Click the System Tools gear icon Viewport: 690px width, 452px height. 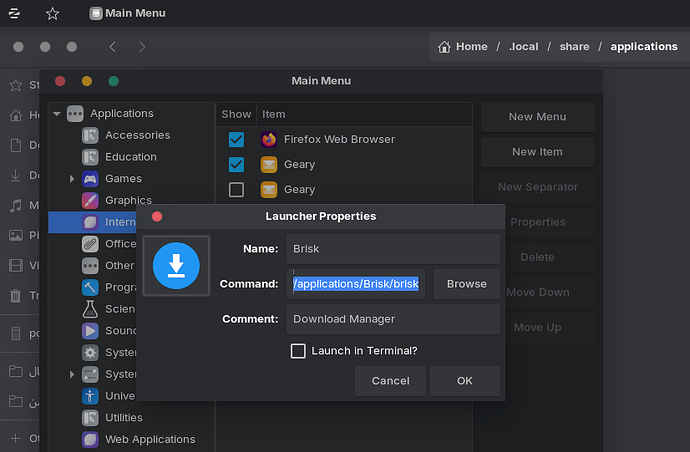click(90, 353)
